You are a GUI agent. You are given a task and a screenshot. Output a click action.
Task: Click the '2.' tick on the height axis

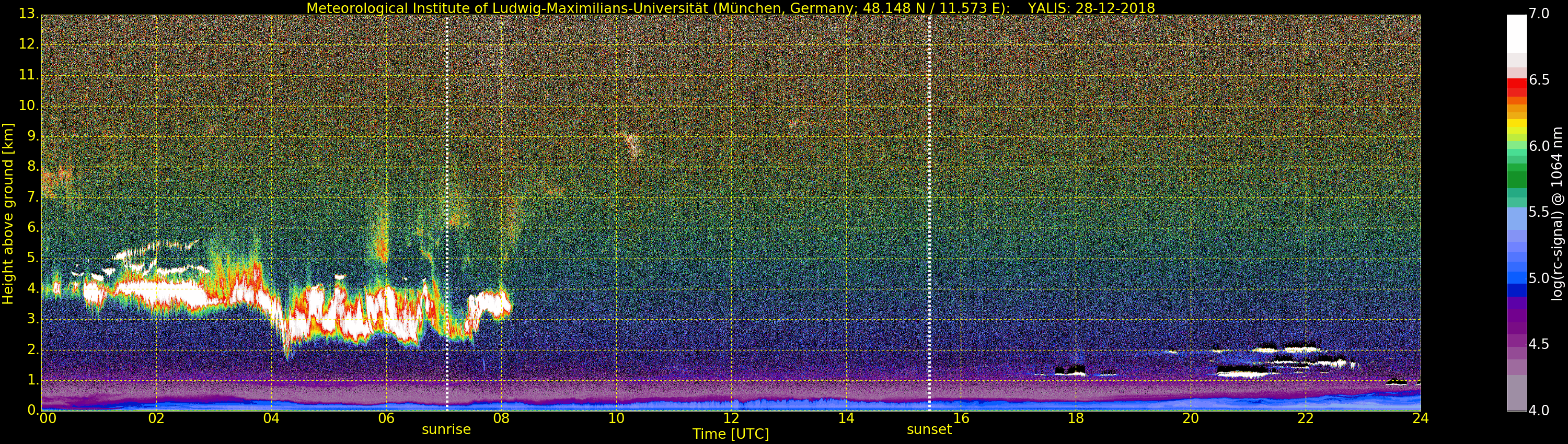(33, 350)
